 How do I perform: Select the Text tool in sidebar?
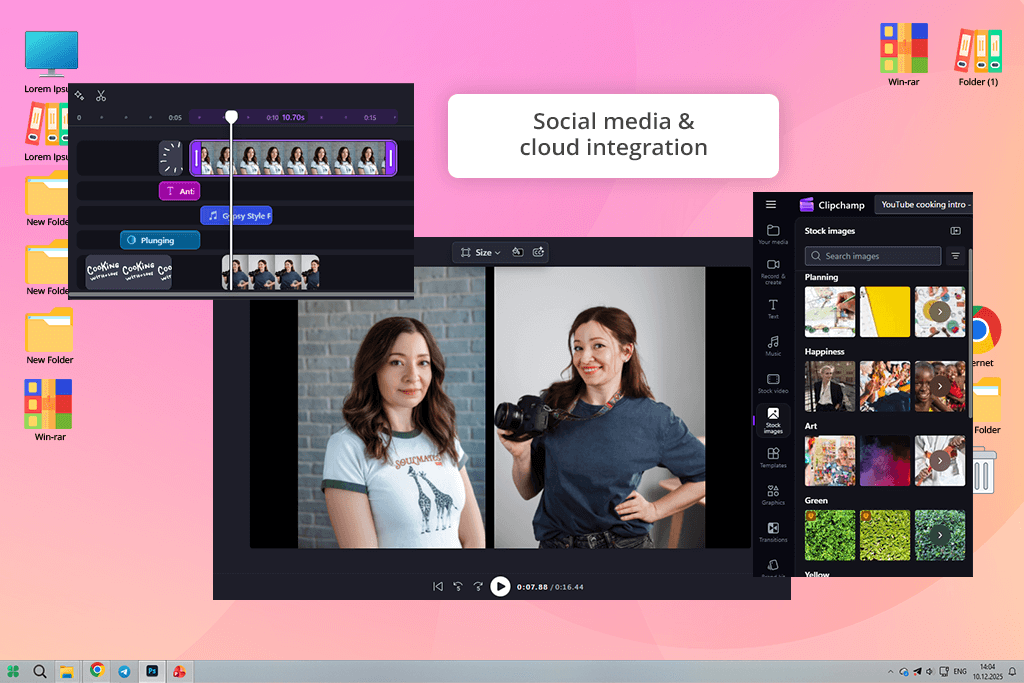773,309
